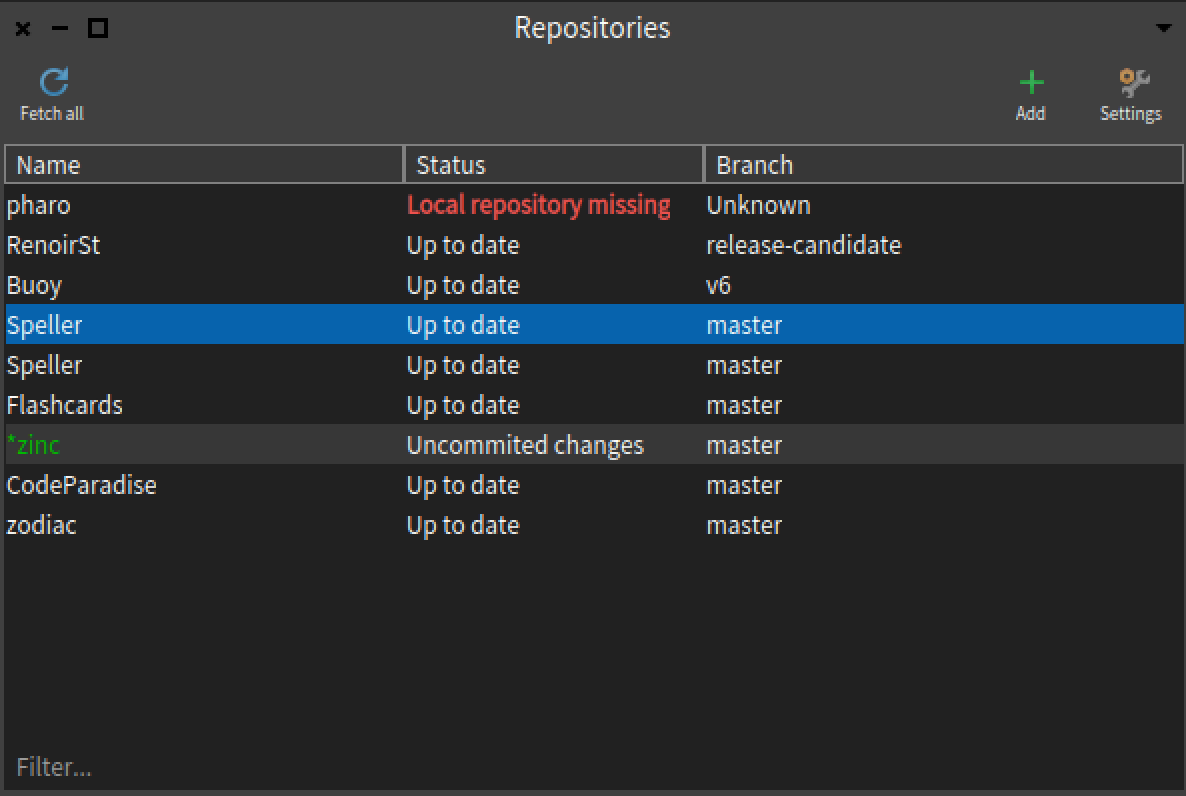Screen dimensions: 1186x796
Task: Open Settings via the wrench icon
Action: pyautogui.click(x=1131, y=83)
